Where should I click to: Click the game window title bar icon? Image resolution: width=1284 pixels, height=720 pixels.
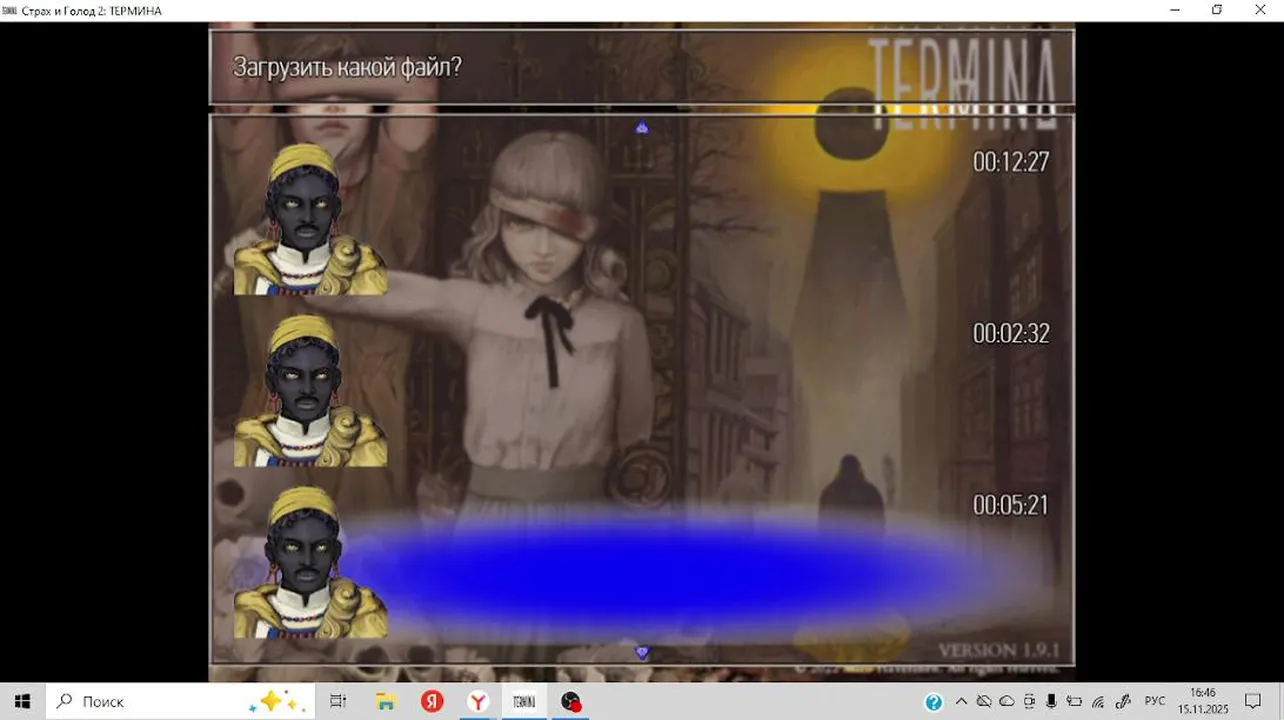(x=9, y=10)
